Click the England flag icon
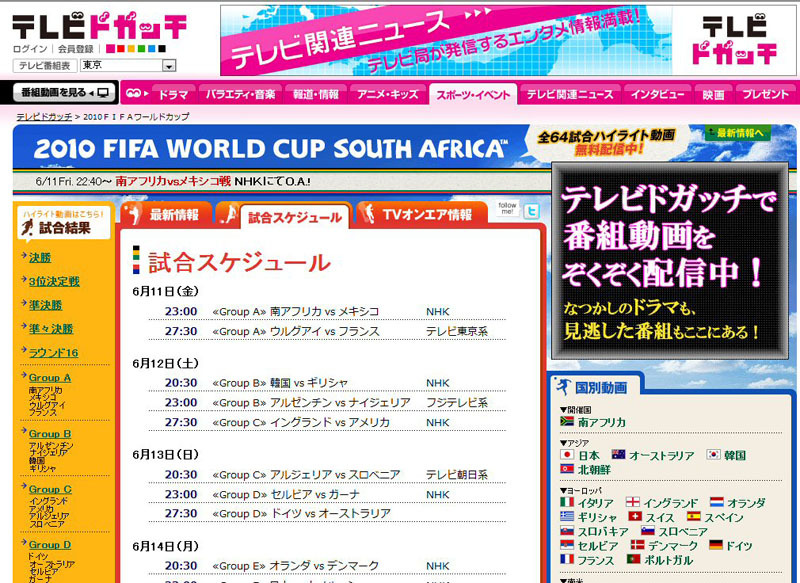The image size is (800, 583). (x=633, y=502)
